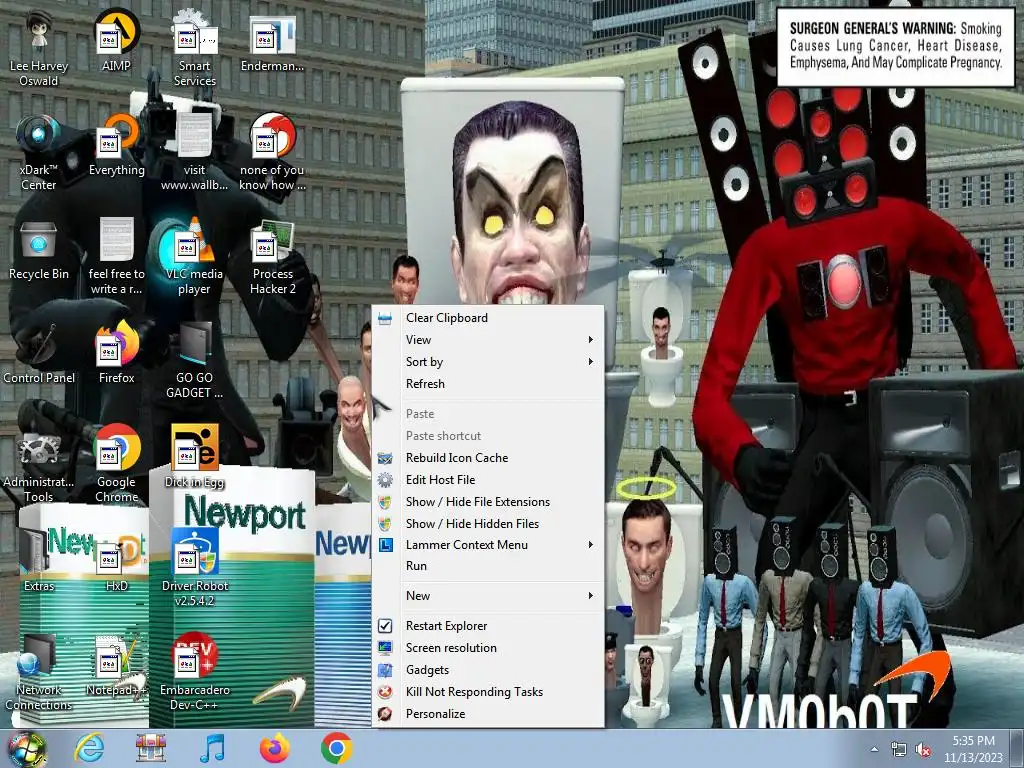Launch Embarcadero Dev-C++ shortcut

click(195, 673)
